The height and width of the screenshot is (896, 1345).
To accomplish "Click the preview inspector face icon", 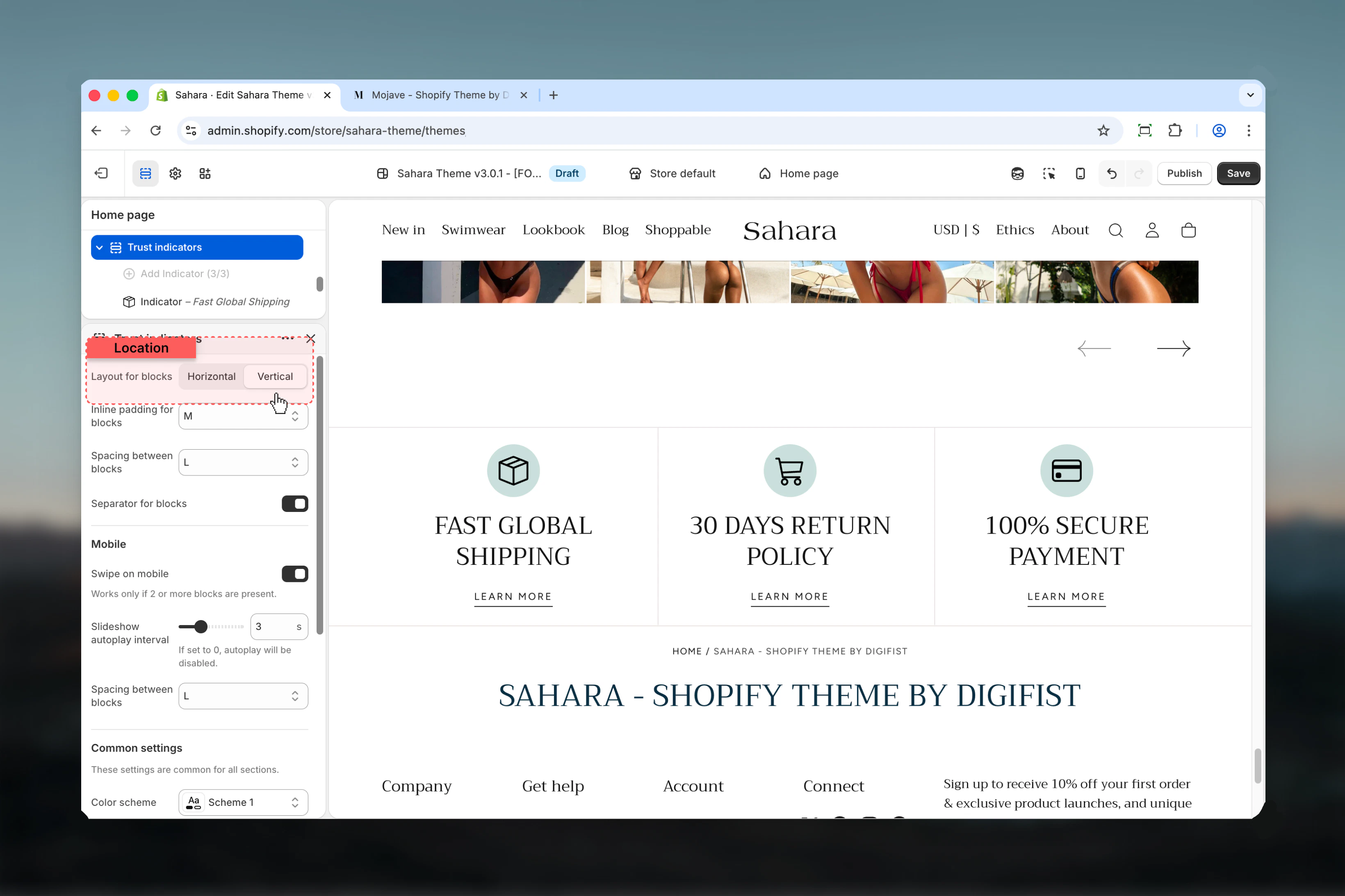I will coord(1017,173).
